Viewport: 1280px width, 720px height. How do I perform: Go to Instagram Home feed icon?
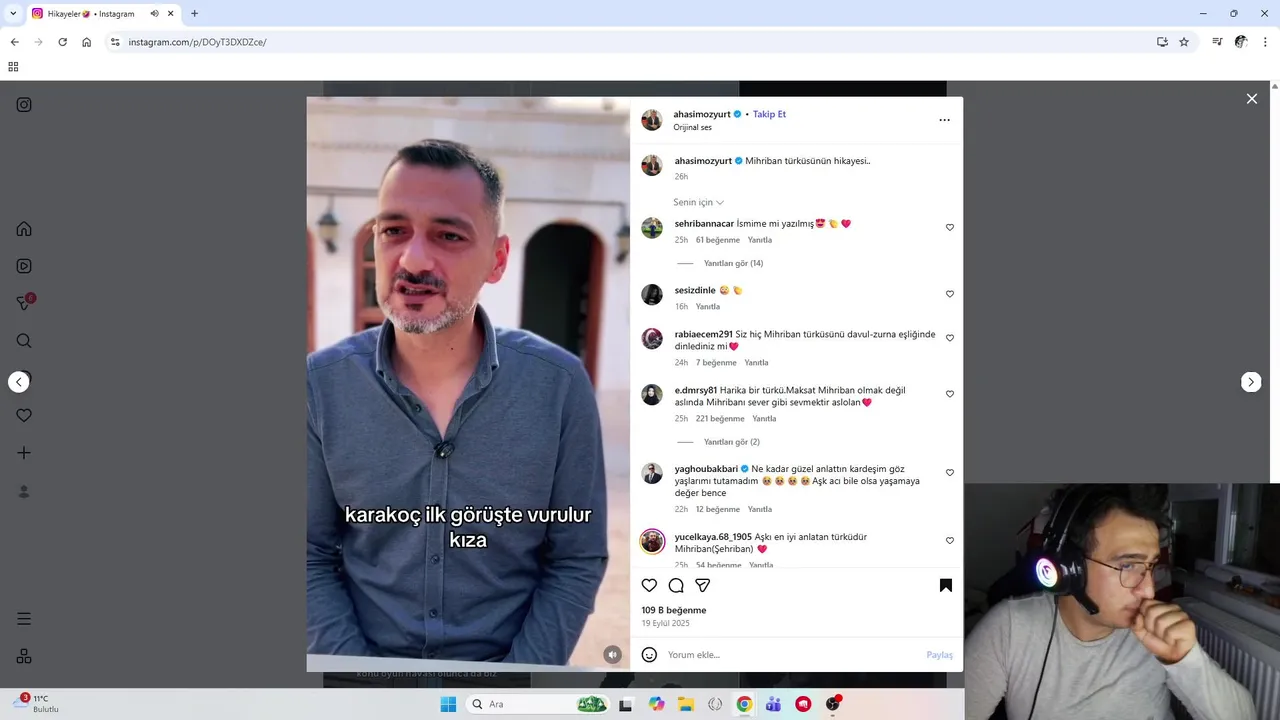[24, 229]
